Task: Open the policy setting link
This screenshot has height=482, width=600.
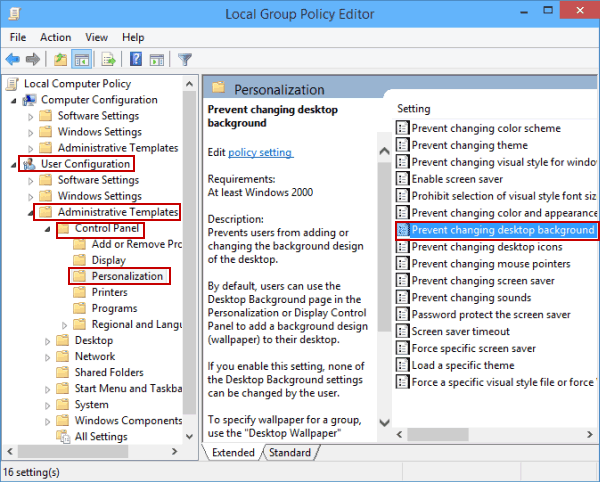Action: [260, 152]
